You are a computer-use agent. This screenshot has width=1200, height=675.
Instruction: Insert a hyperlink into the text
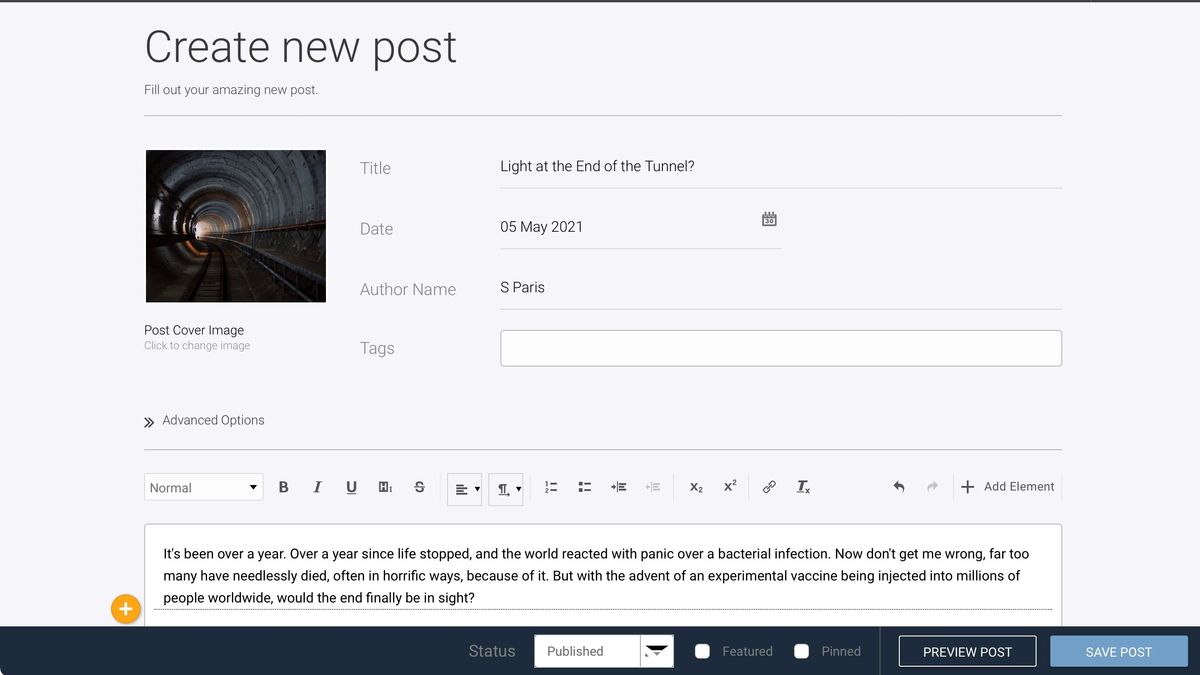[768, 487]
